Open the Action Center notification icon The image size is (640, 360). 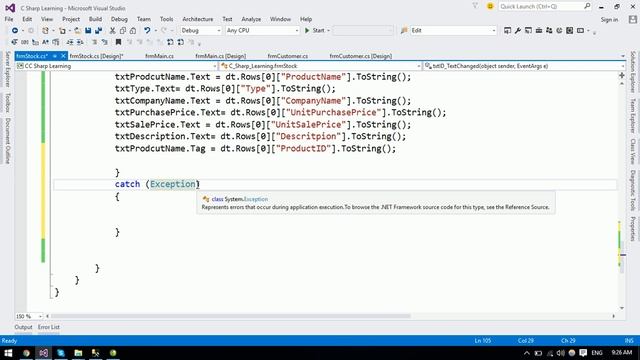[583, 353]
